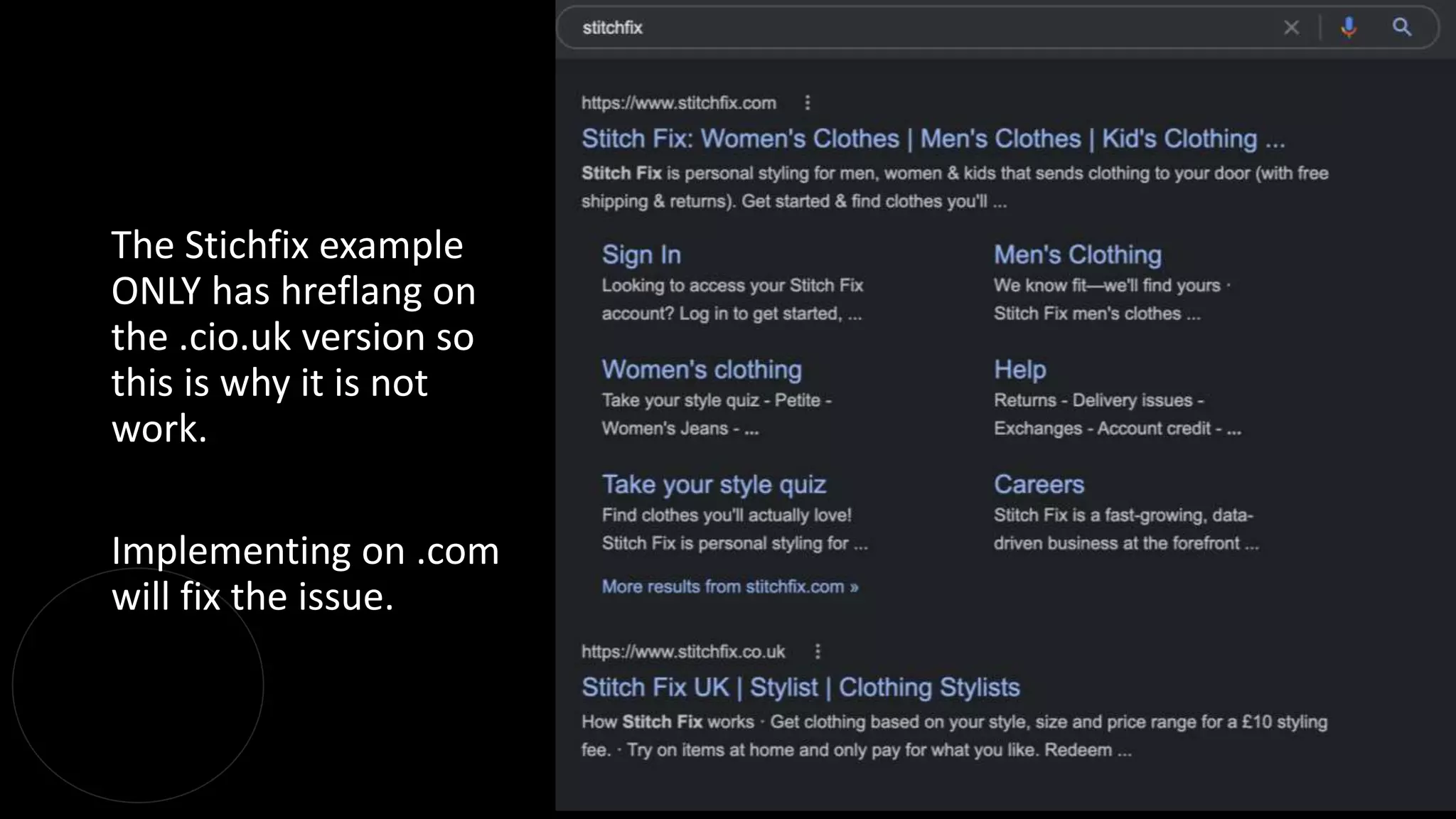The height and width of the screenshot is (819, 1456).
Task: Open the three-dot menu next to stitchfix.com
Action: 807,103
